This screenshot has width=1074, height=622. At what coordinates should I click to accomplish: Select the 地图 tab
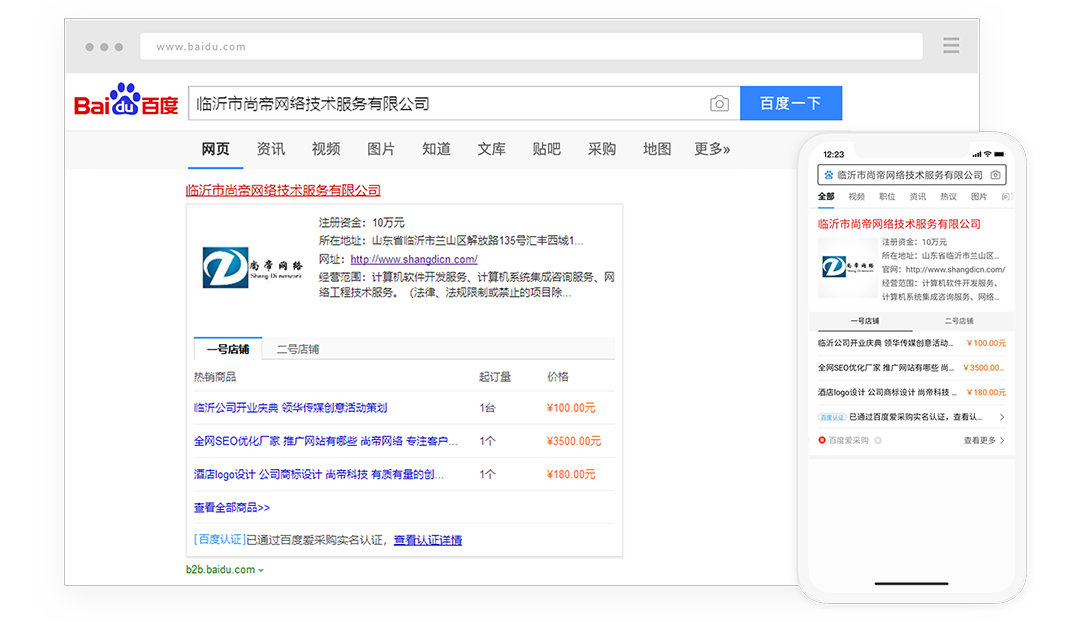657,149
